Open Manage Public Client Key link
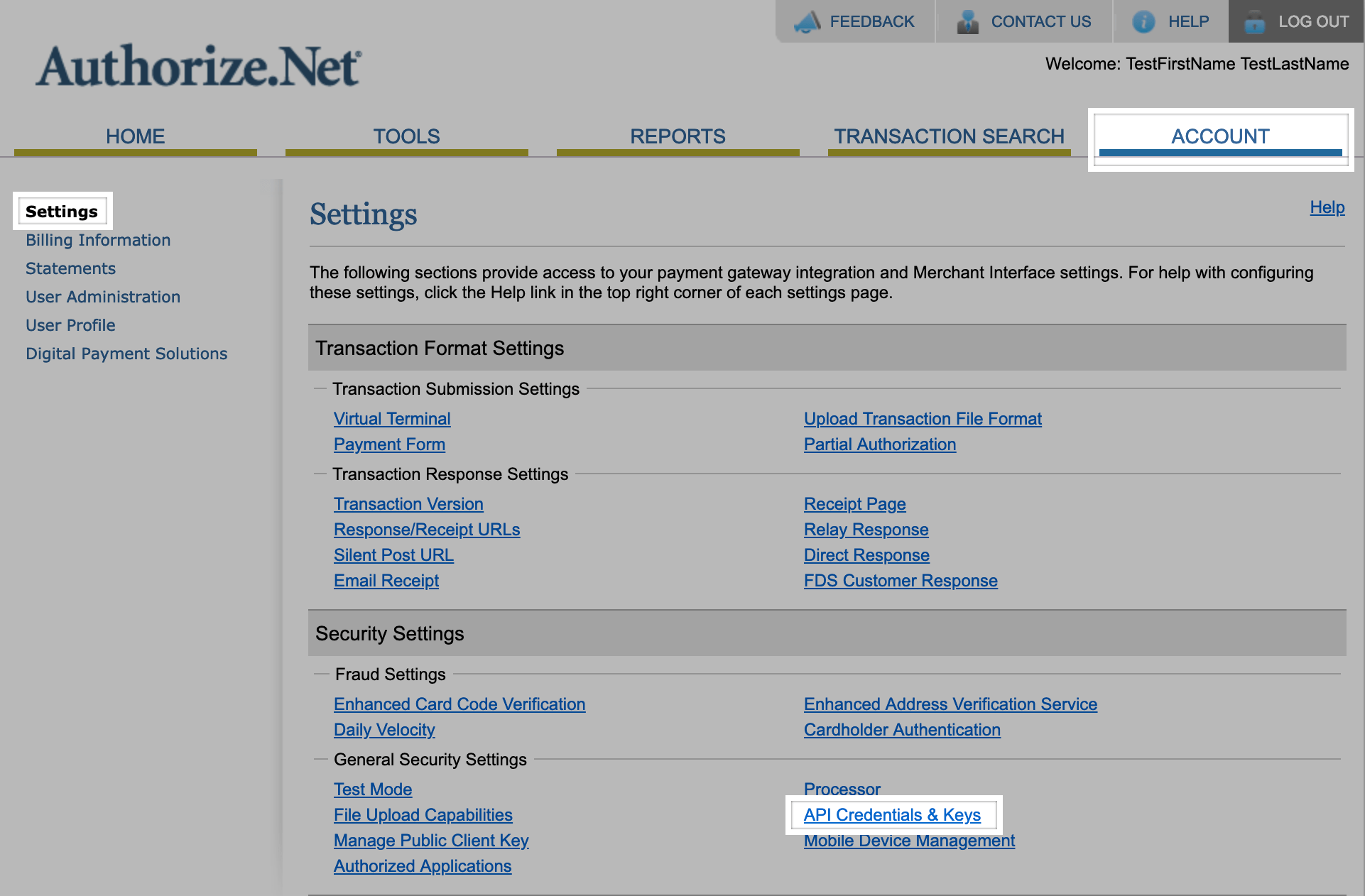The height and width of the screenshot is (896, 1365). 431,841
